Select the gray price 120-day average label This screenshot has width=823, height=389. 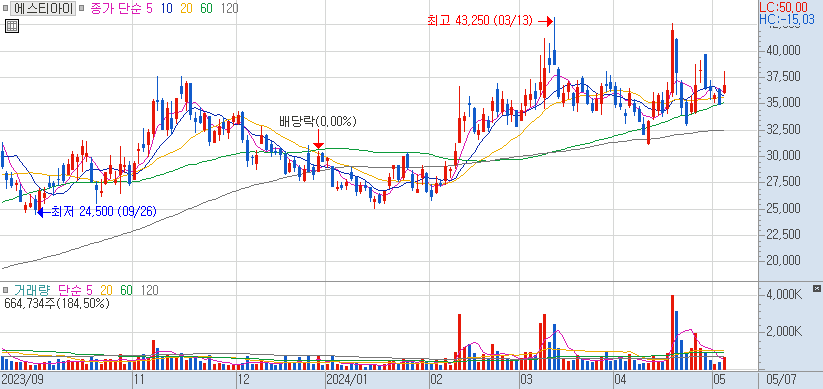click(x=229, y=8)
